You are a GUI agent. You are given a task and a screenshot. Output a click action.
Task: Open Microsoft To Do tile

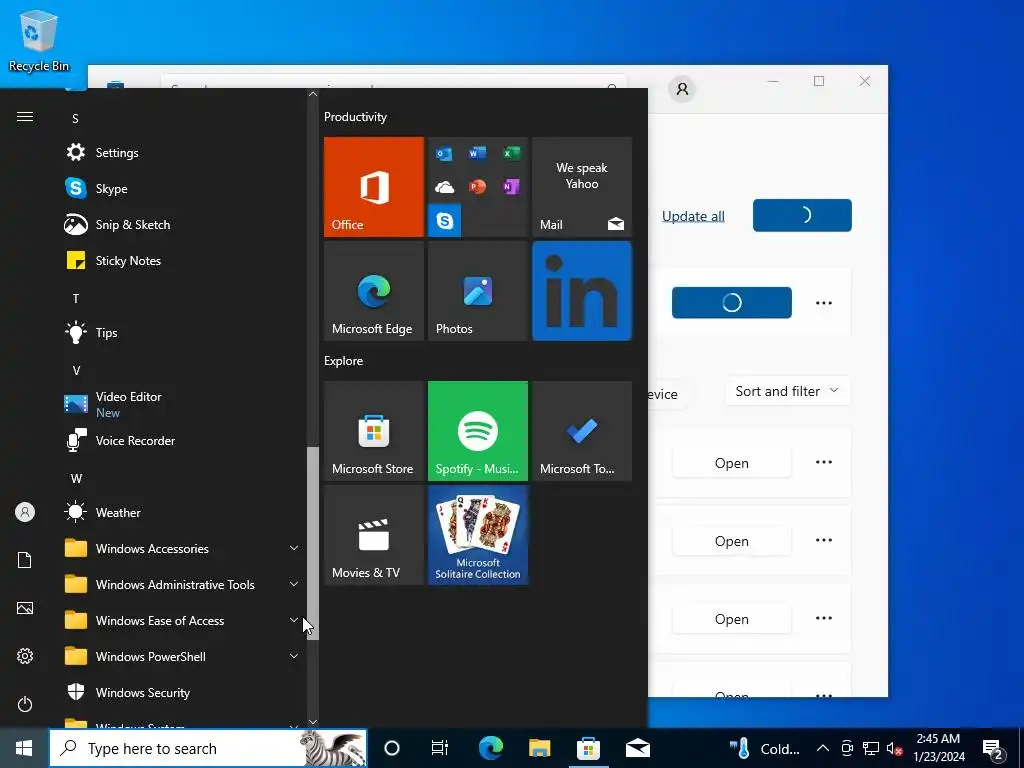[582, 431]
